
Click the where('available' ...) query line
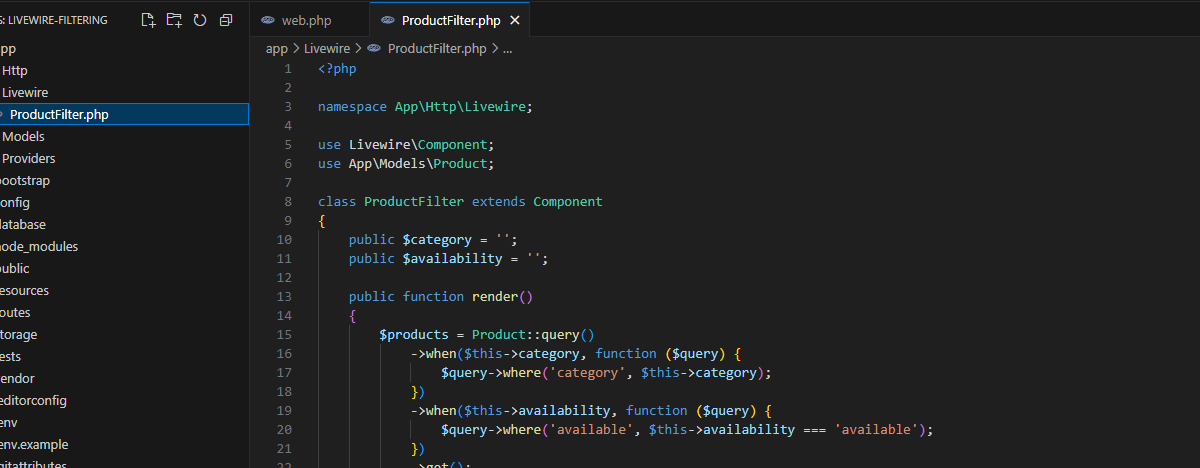tap(686, 429)
